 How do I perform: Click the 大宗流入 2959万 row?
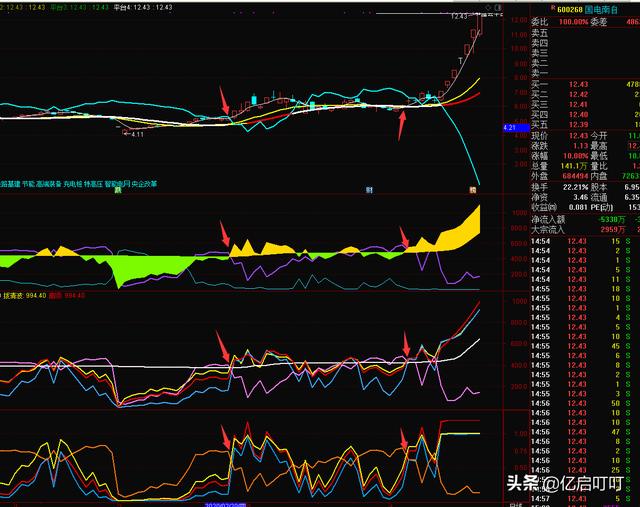(585, 230)
